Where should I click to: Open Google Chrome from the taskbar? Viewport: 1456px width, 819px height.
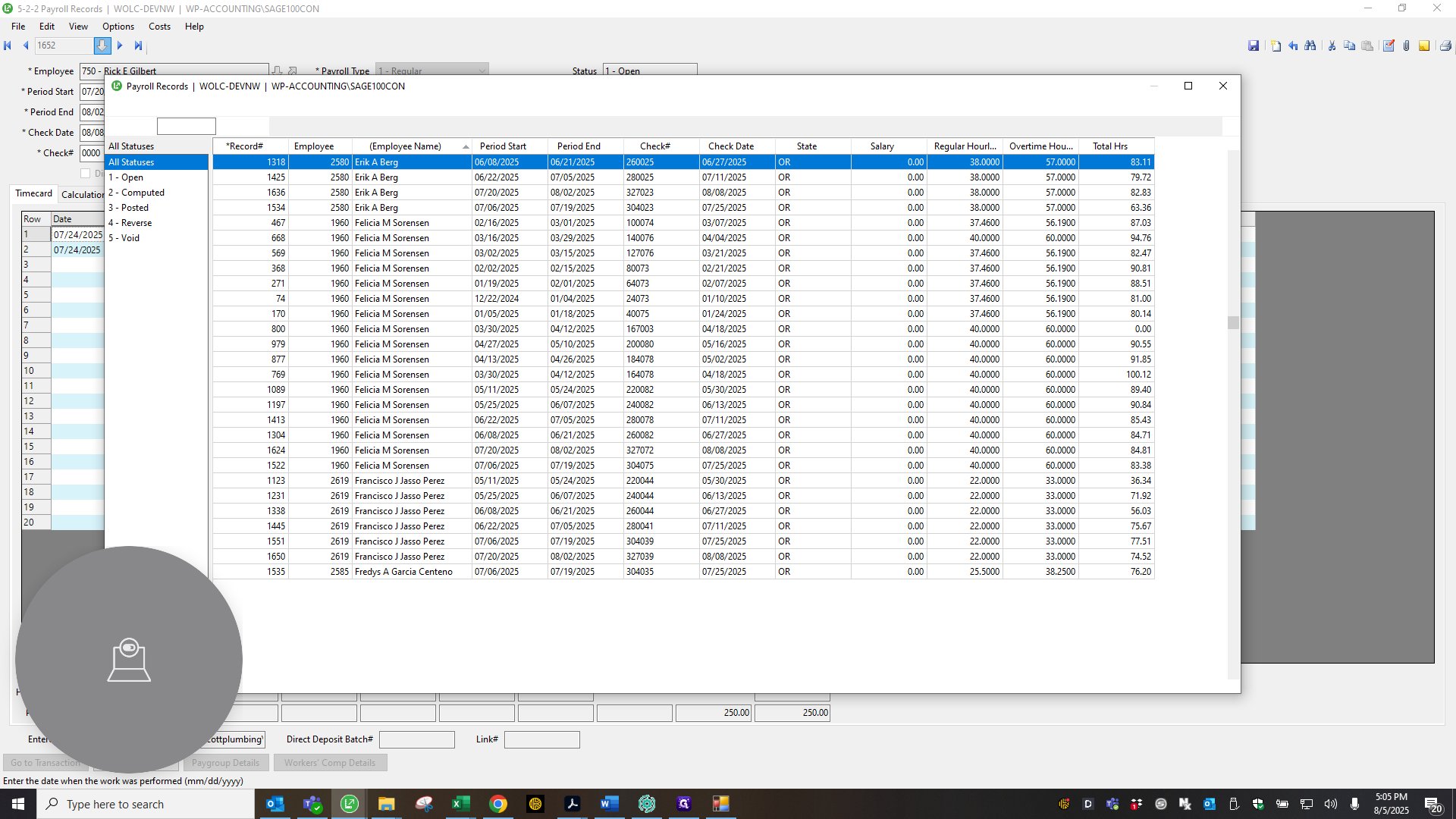coord(497,804)
